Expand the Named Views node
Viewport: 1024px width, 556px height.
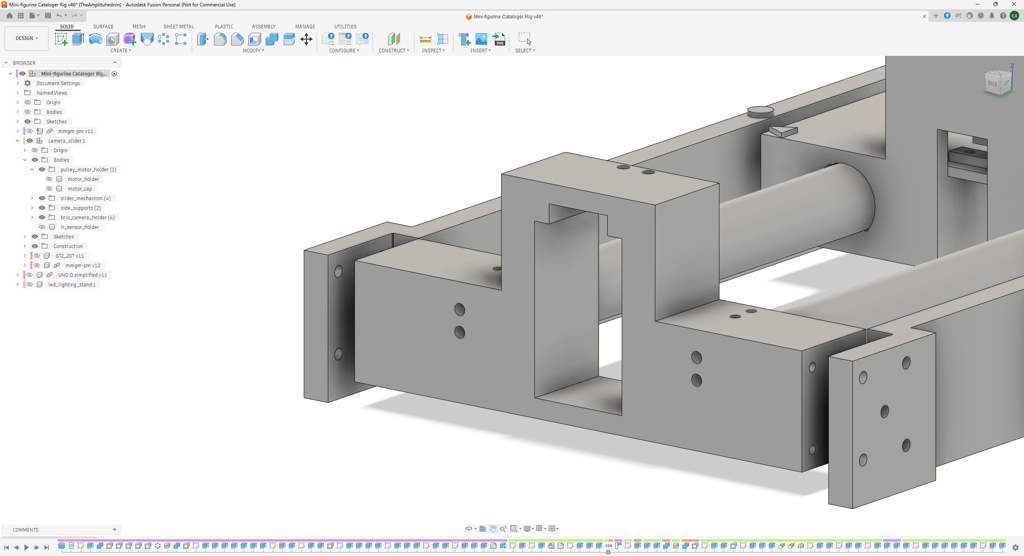pos(18,93)
